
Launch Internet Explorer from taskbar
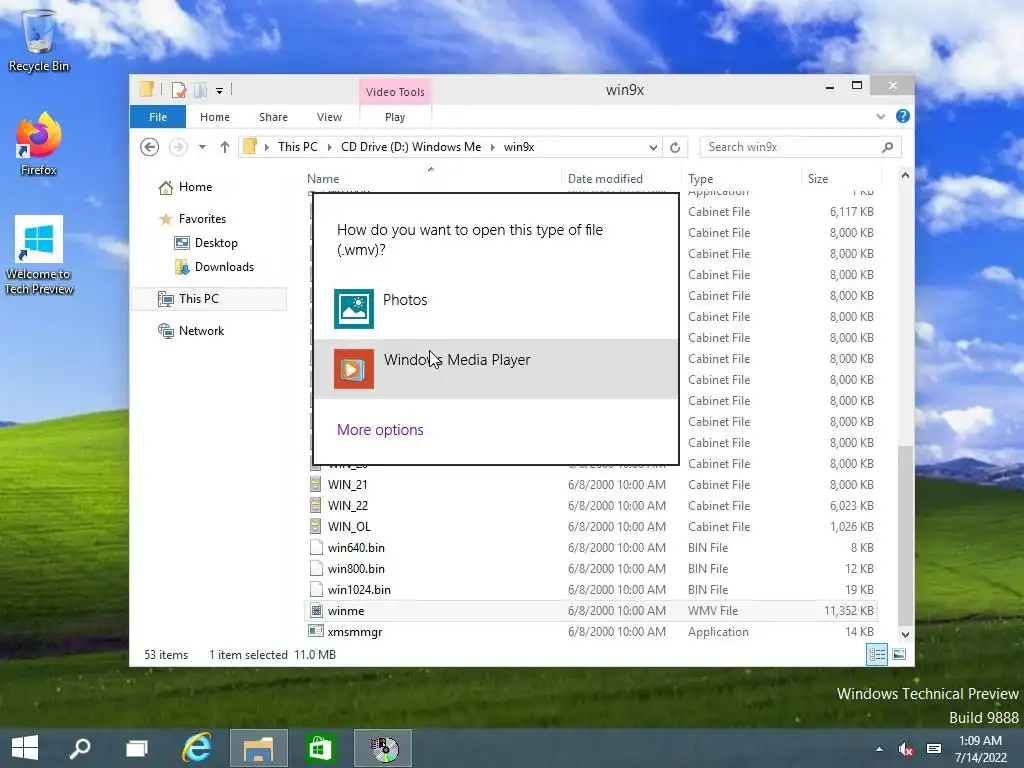tap(197, 748)
